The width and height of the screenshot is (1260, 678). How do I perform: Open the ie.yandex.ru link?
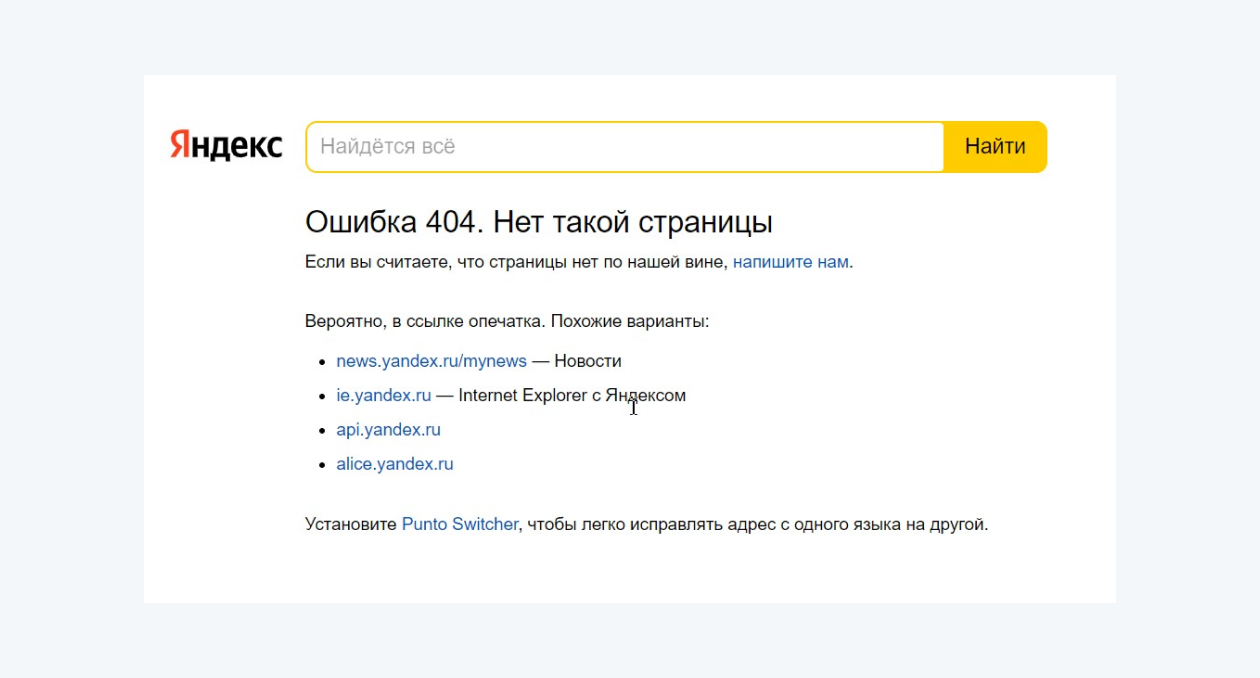point(384,395)
